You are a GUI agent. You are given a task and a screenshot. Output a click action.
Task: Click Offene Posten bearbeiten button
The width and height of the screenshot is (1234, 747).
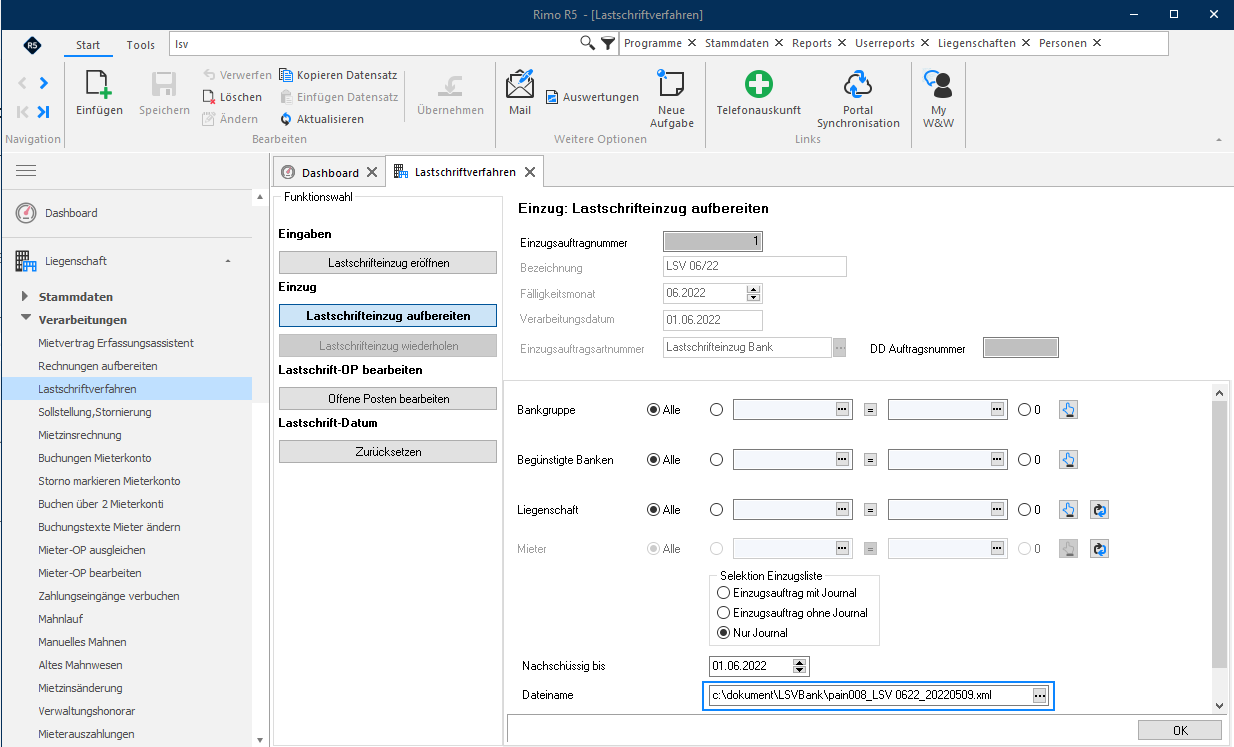coord(388,399)
